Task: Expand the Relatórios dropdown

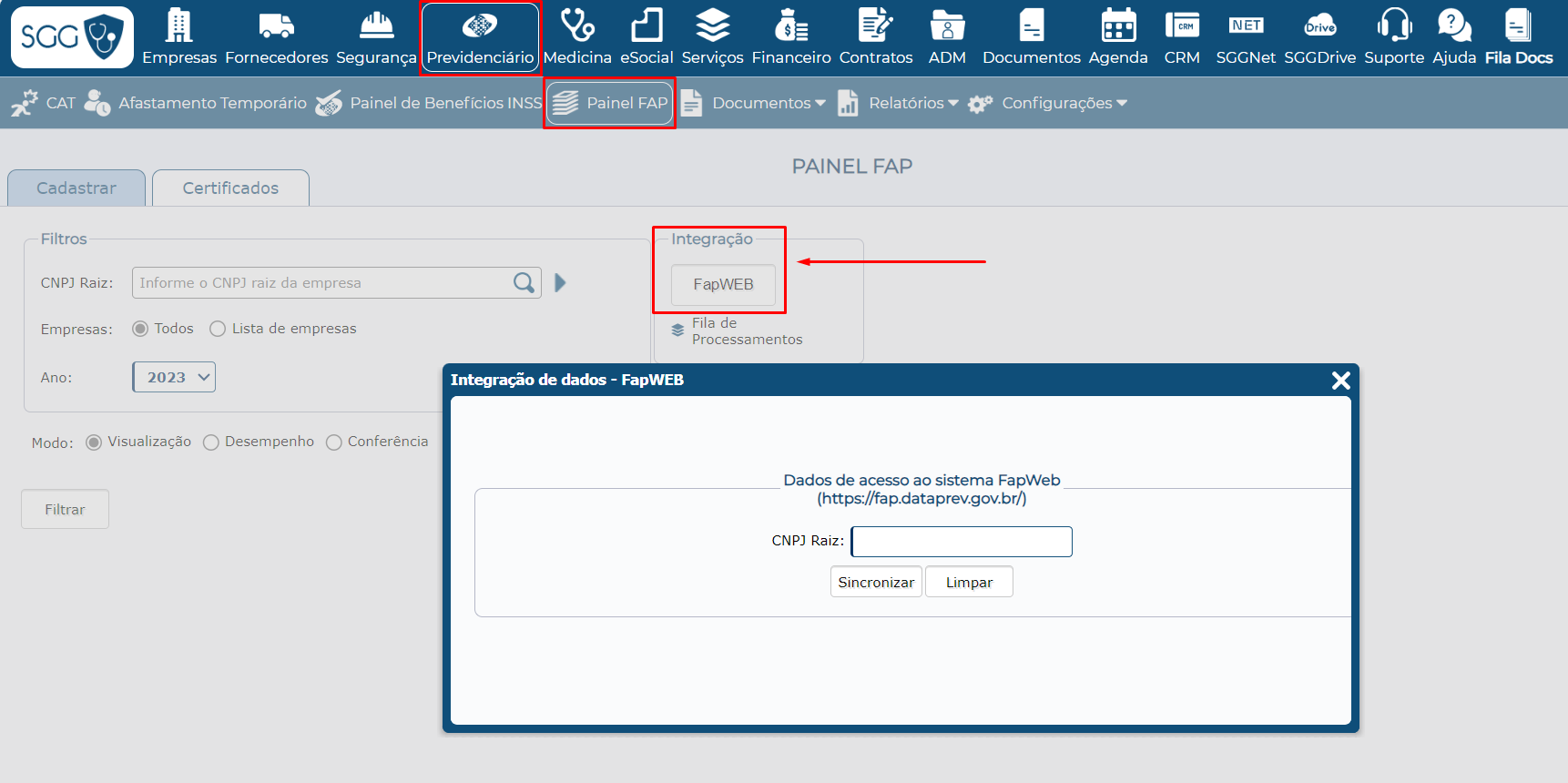Action: (x=898, y=103)
